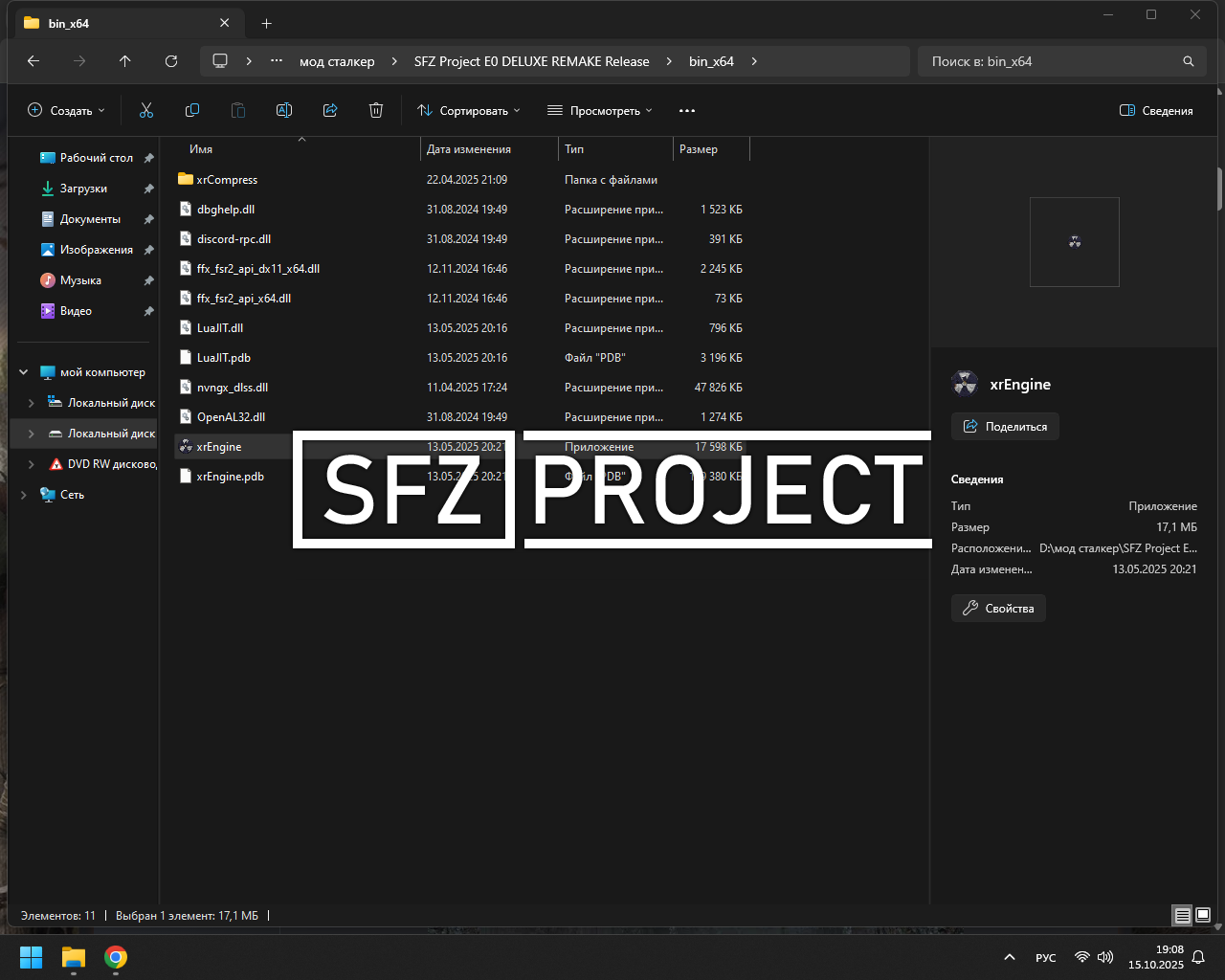Click the search field Поиск в: bin_x64

point(1053,61)
